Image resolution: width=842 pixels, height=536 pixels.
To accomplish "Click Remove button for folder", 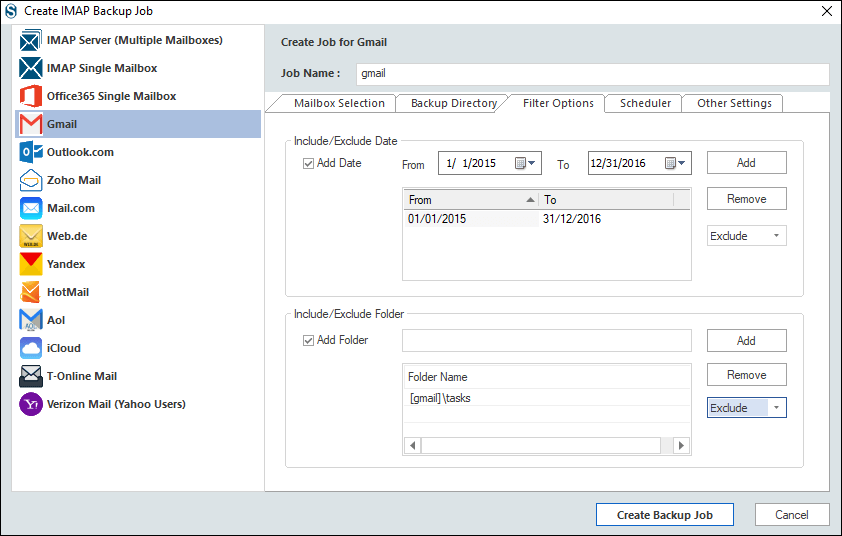I will click(746, 375).
